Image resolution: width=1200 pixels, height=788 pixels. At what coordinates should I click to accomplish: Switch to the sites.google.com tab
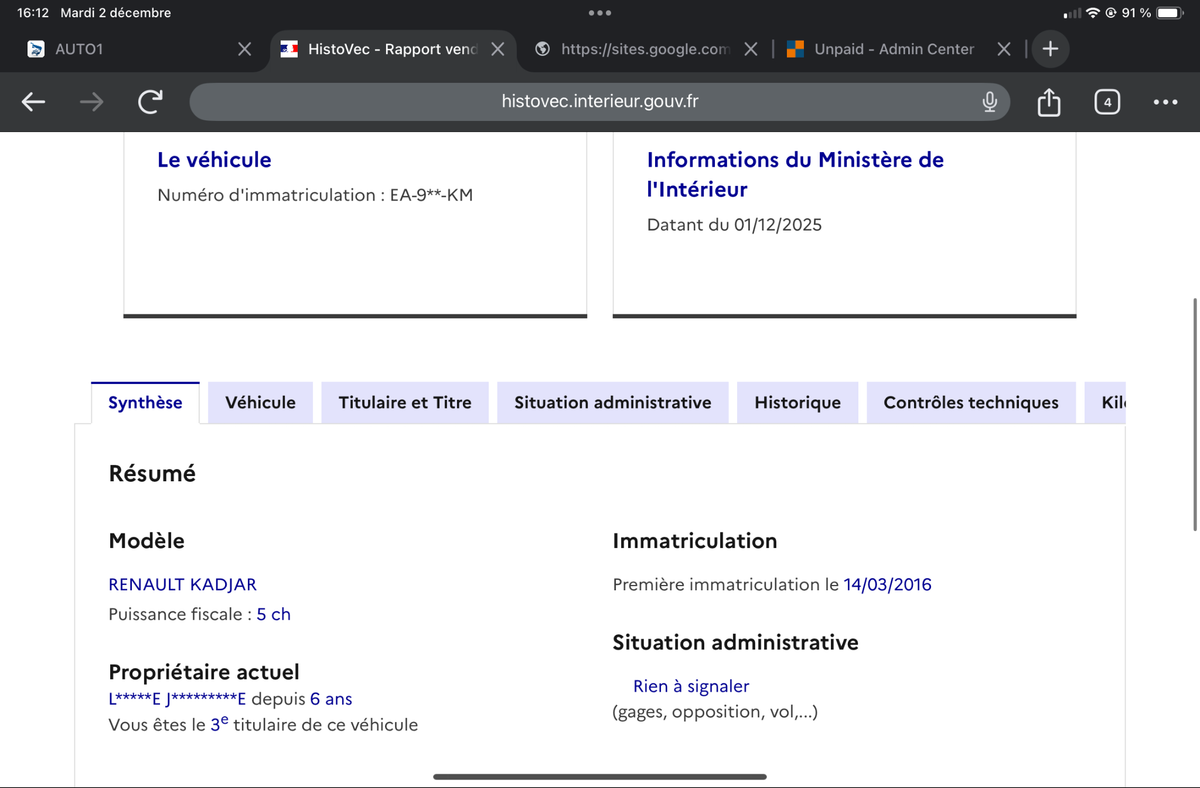[640, 49]
